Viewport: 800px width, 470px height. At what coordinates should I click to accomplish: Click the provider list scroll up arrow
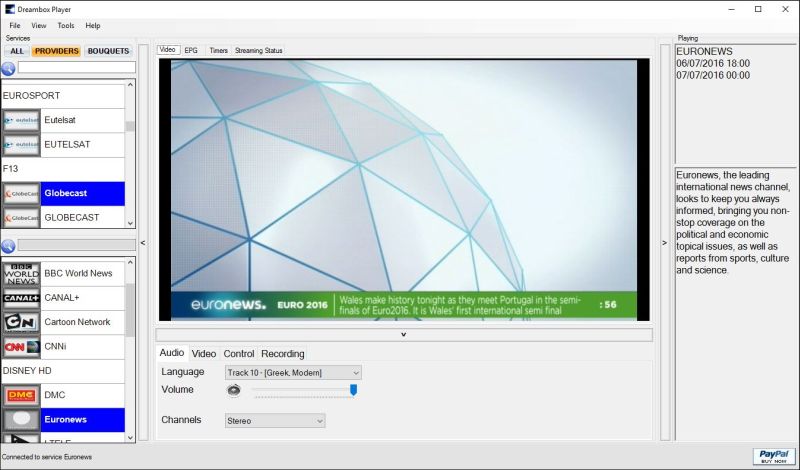130,85
